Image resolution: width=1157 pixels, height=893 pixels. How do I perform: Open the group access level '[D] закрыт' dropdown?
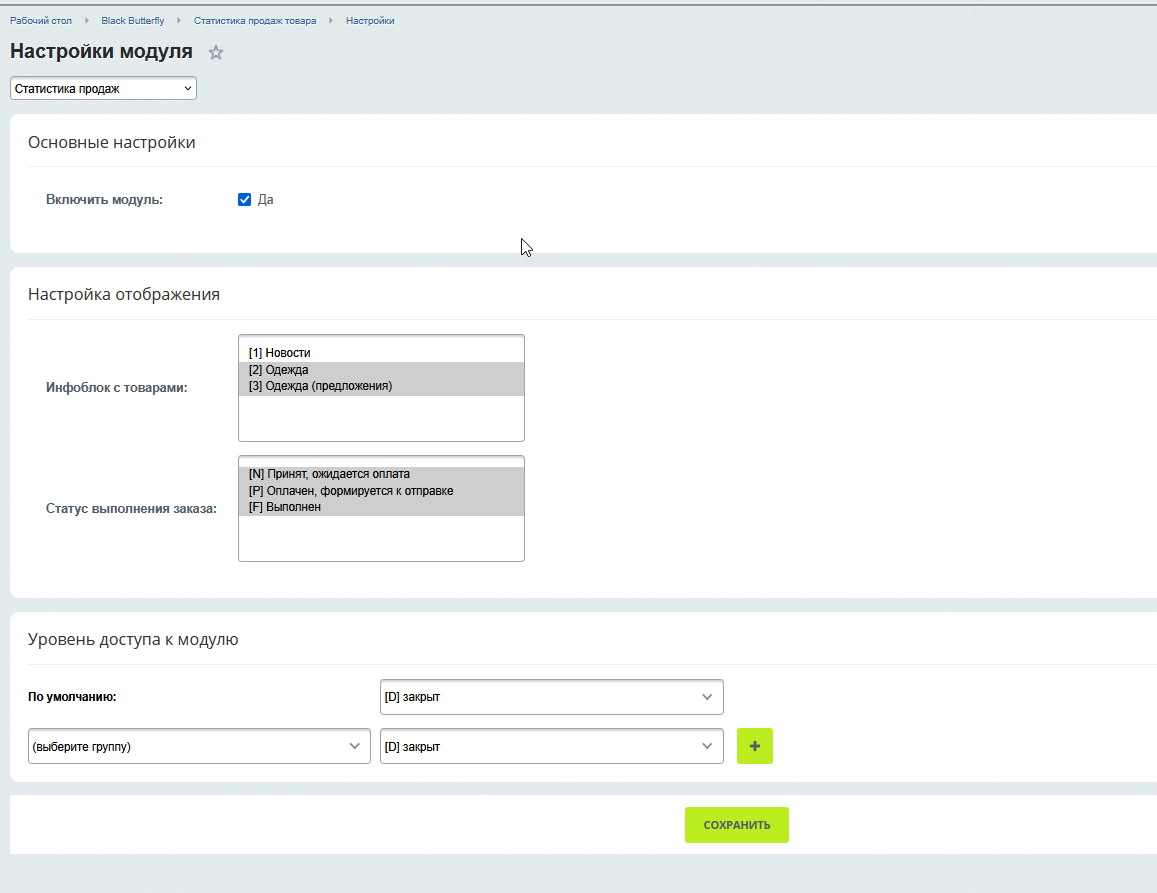coord(551,746)
